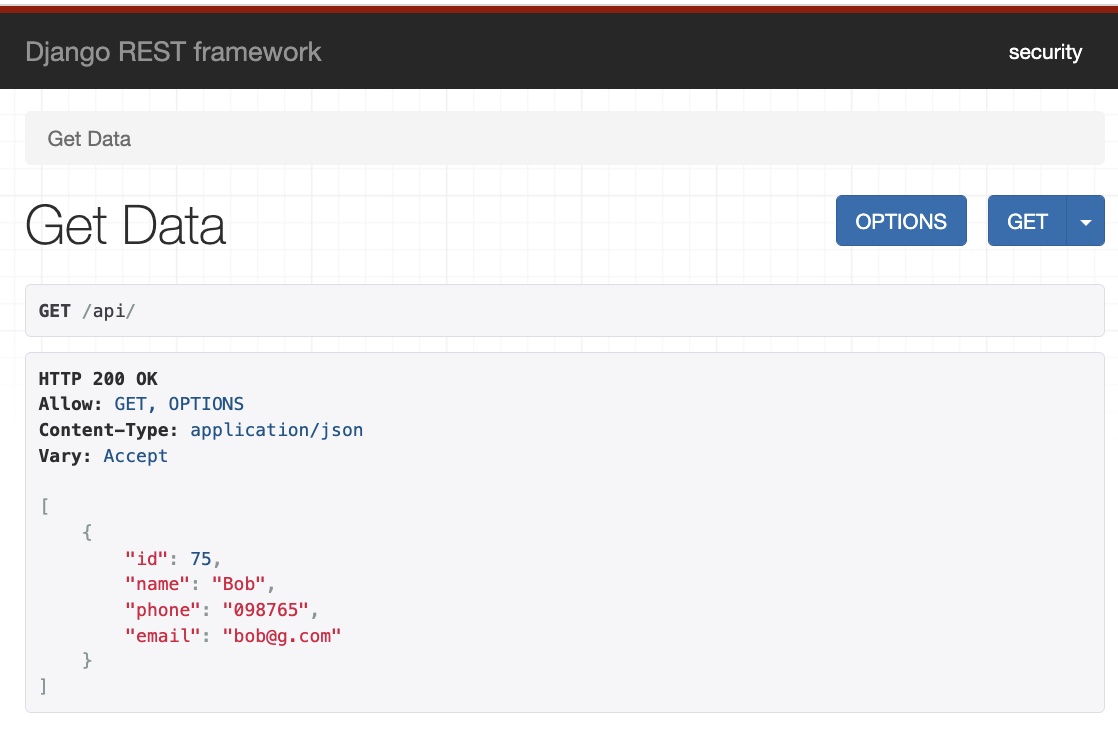Viewport: 1118px width, 736px height.
Task: Click the Get Data page heading
Action: [126, 226]
